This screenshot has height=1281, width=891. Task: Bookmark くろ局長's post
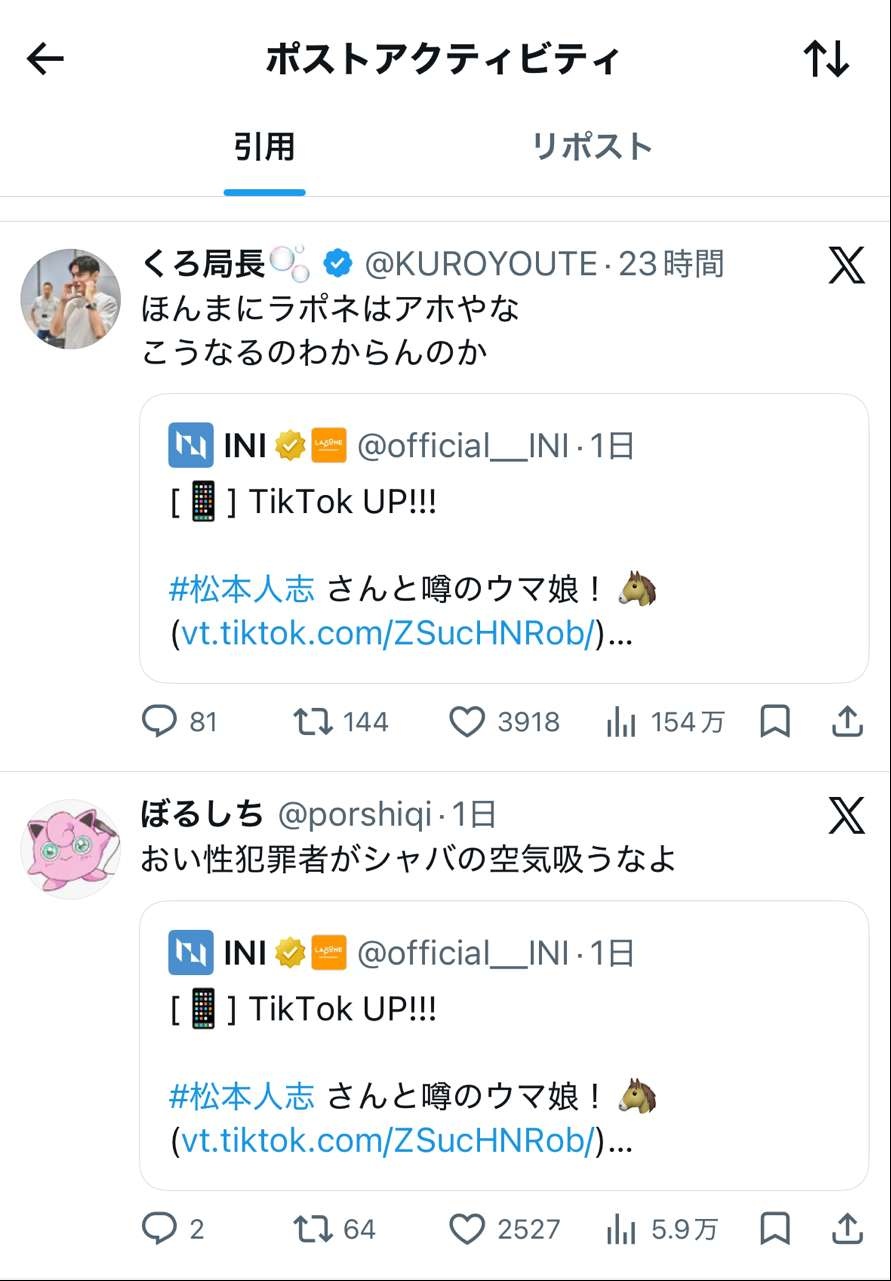(775, 721)
